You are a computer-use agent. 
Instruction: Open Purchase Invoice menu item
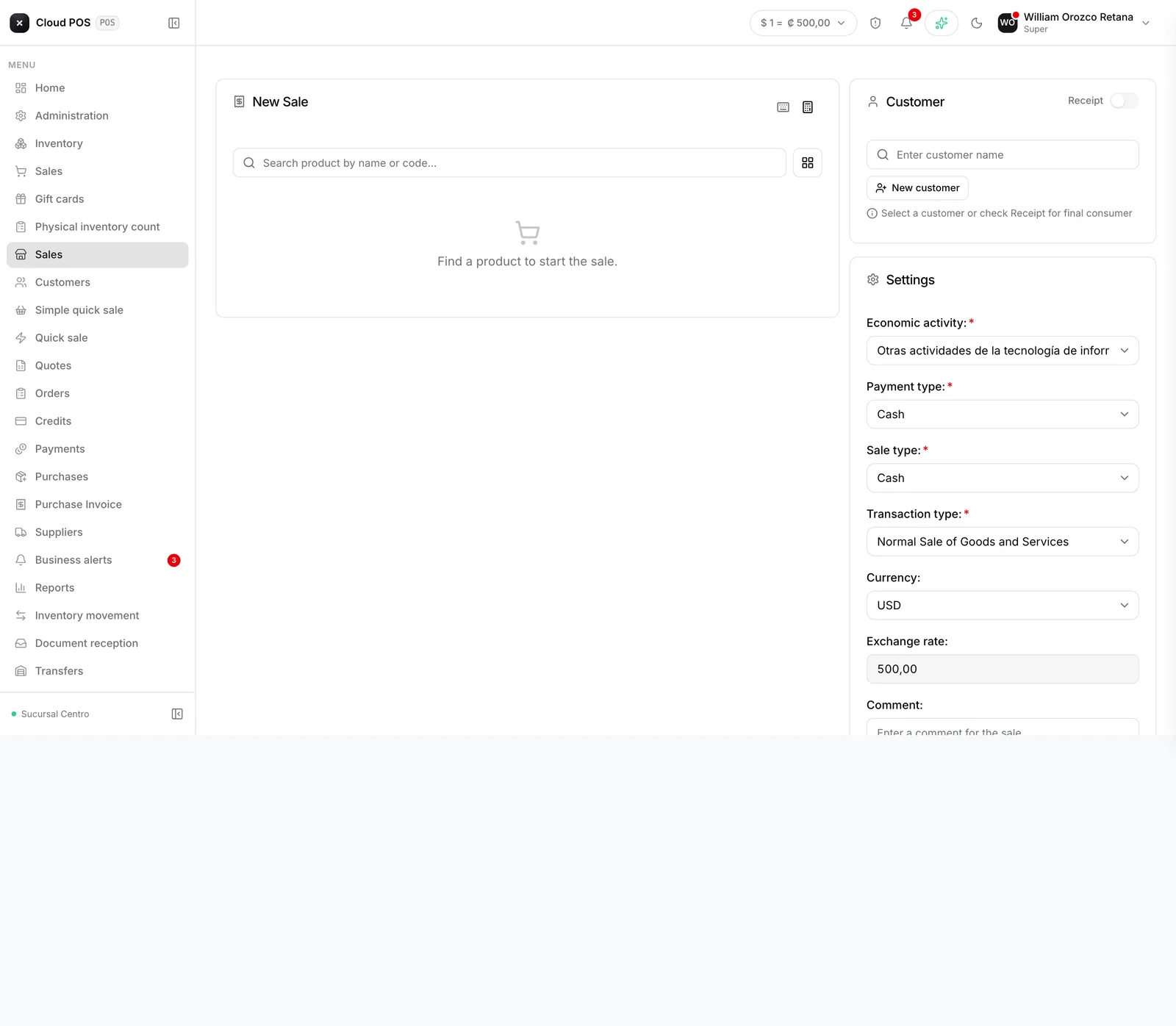coord(98,505)
